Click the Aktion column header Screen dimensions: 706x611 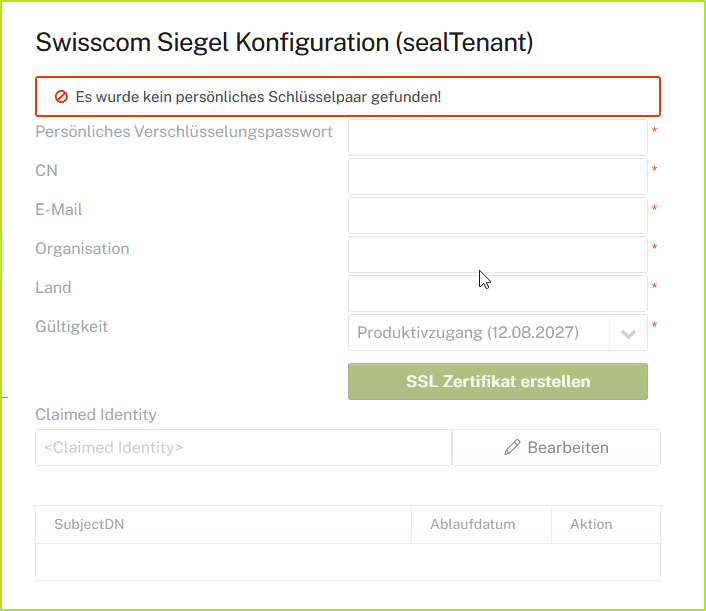click(x=591, y=524)
